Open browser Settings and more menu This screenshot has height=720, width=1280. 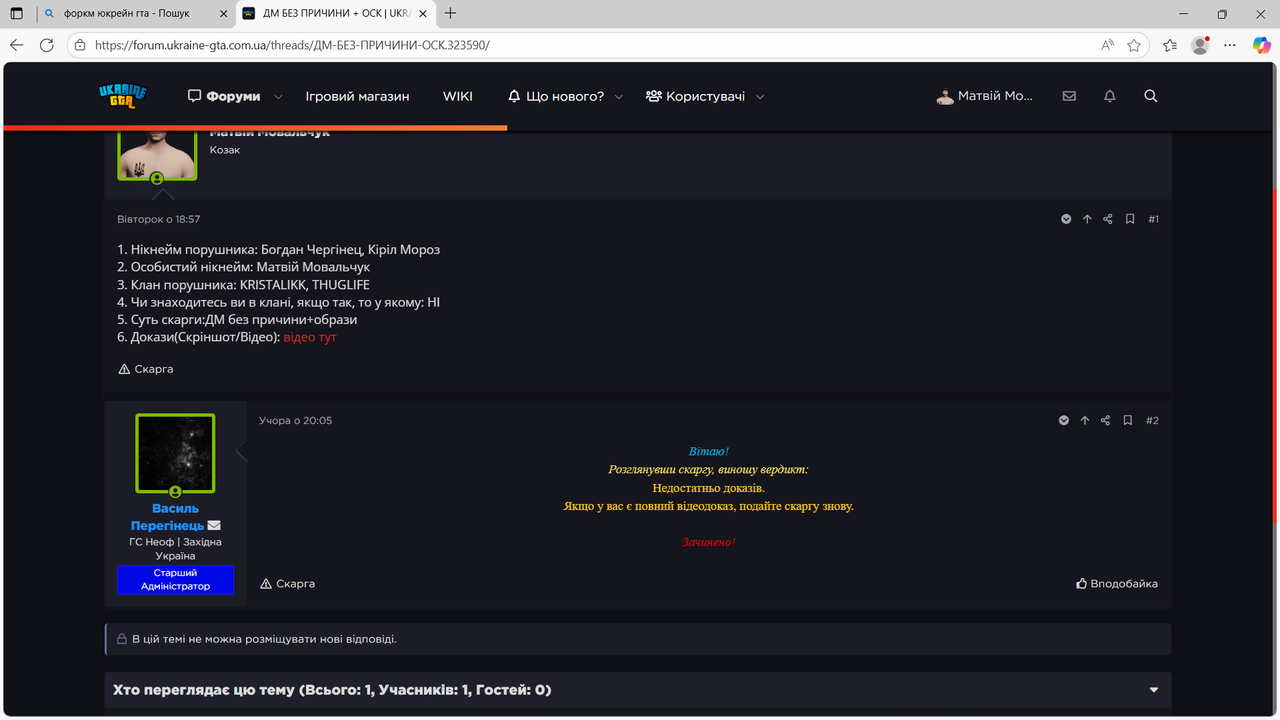pyautogui.click(x=1232, y=45)
